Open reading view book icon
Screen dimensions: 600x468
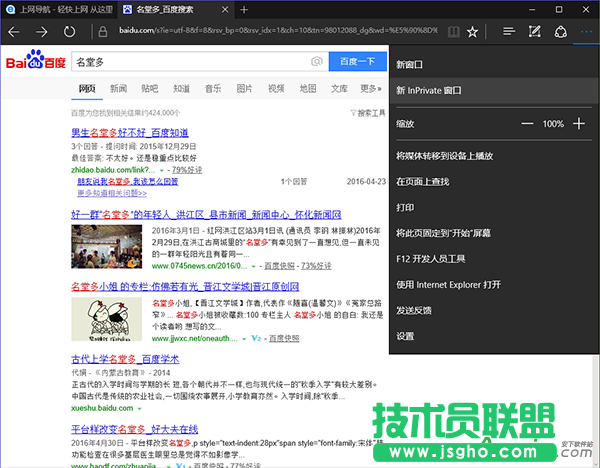(x=453, y=32)
